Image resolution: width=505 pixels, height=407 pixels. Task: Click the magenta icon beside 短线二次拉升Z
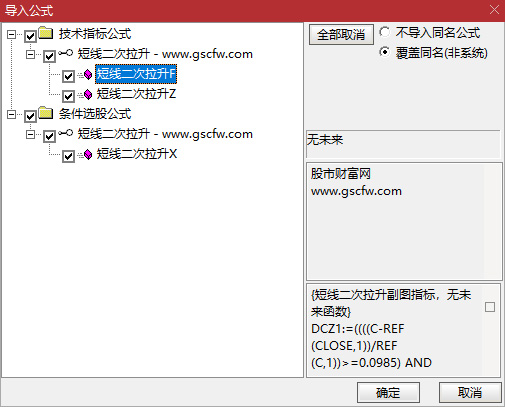click(88, 94)
